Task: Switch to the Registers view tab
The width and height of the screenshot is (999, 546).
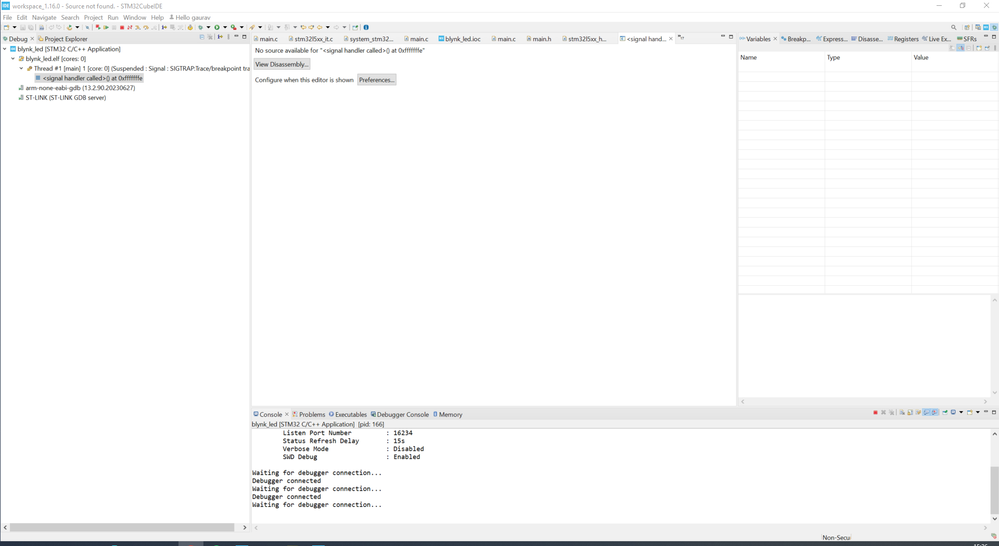Action: 903,39
